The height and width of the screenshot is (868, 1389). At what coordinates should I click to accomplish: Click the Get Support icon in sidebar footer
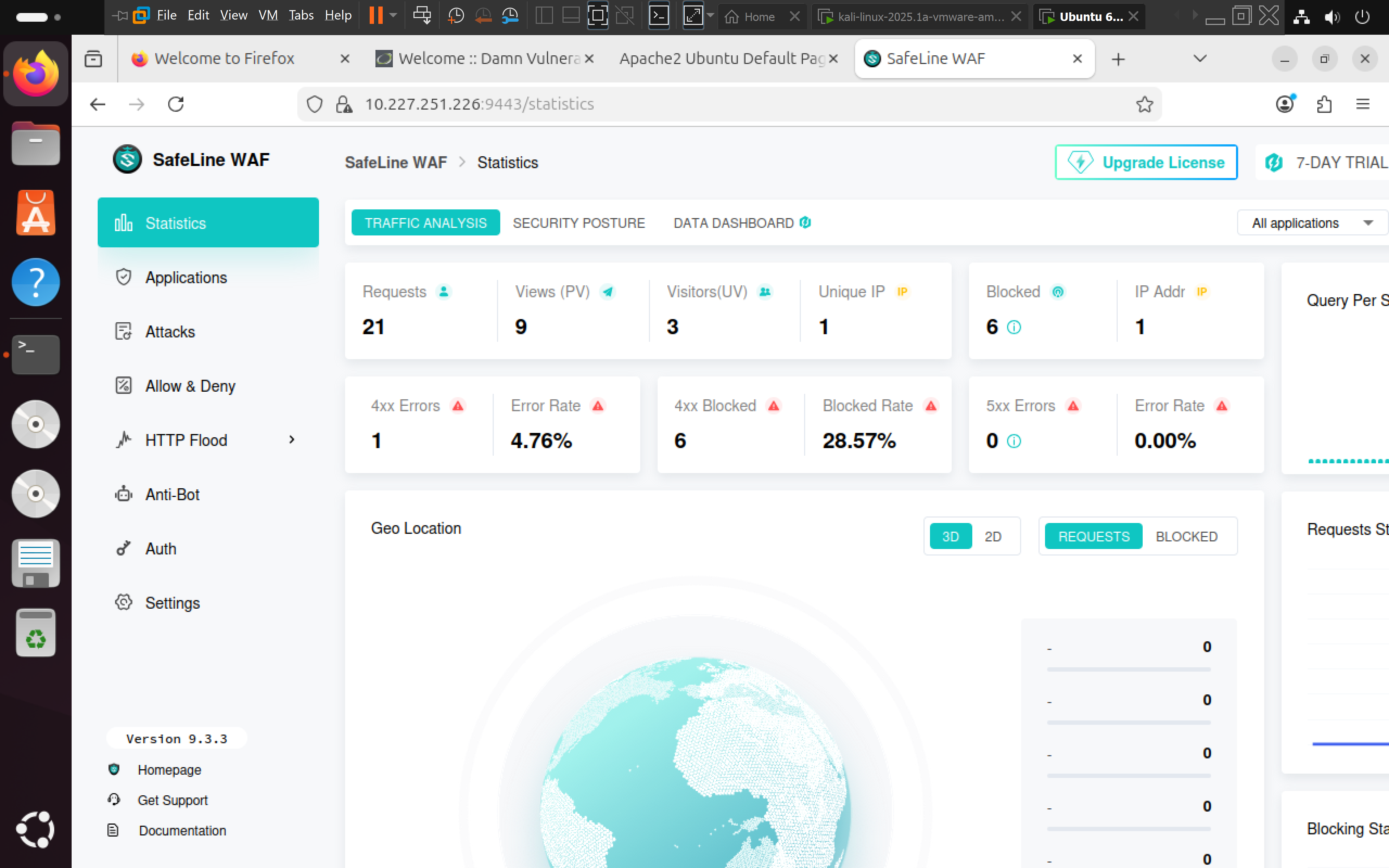(x=114, y=800)
